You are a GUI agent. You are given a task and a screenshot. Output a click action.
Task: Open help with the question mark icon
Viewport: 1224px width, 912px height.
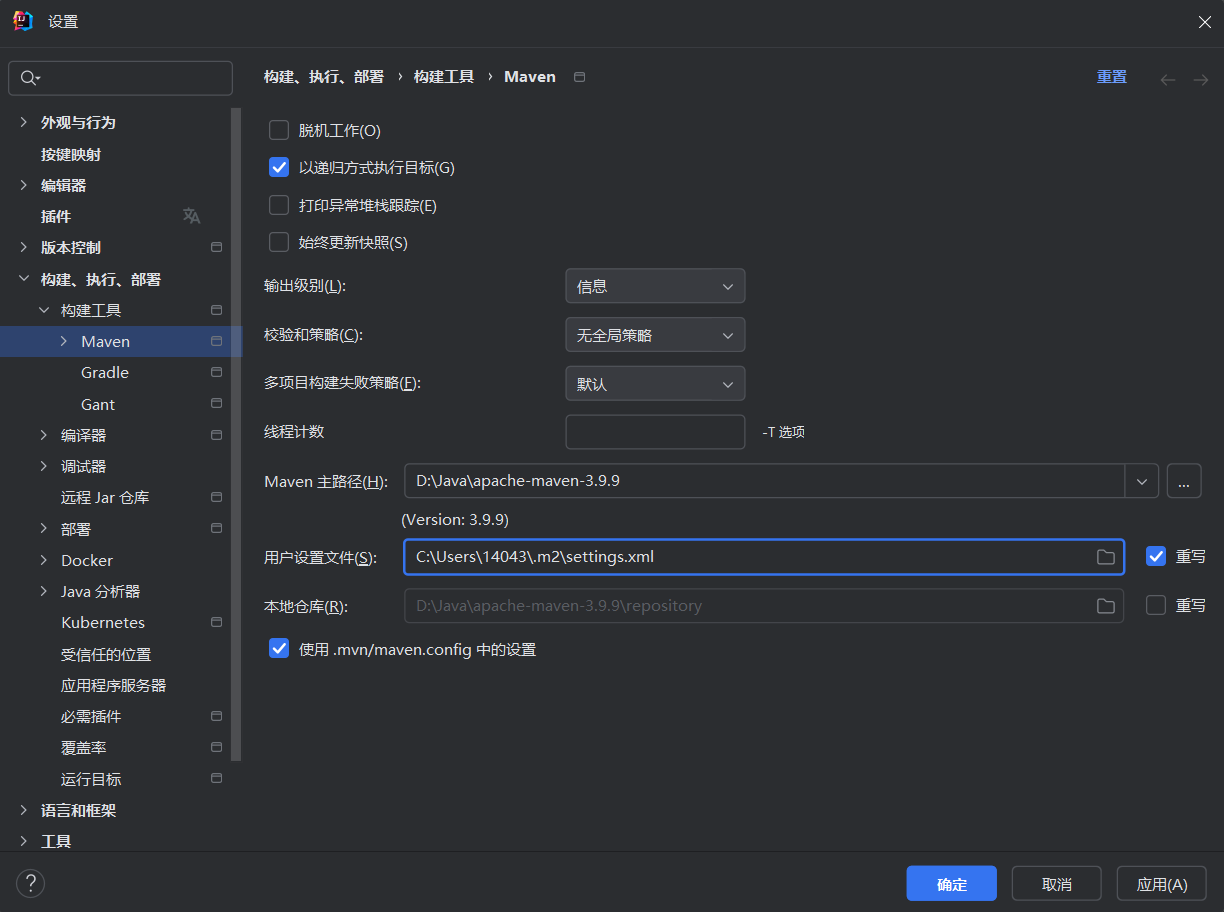[31, 883]
